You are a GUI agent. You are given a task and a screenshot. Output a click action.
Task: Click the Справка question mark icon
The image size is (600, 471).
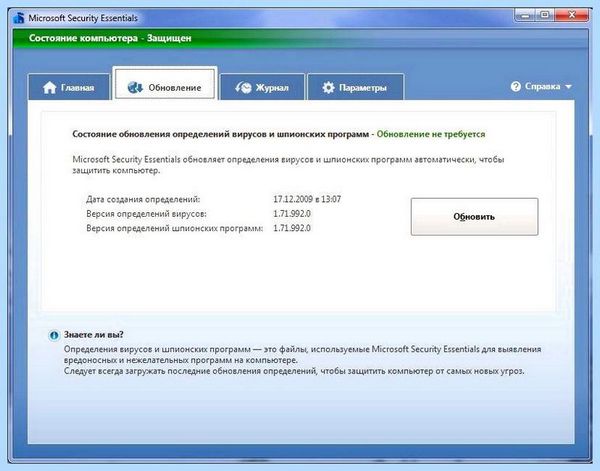pos(515,86)
